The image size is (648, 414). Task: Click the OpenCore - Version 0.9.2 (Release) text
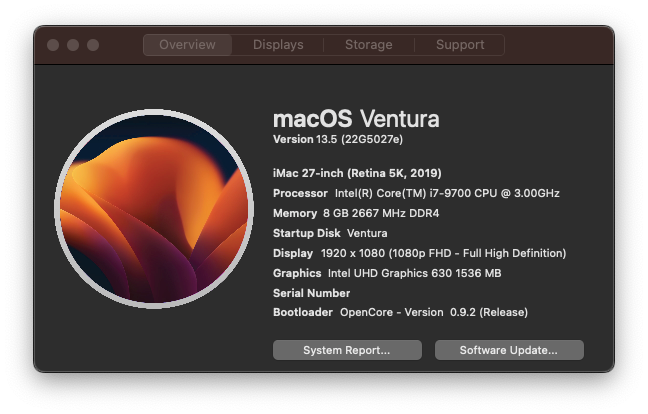434,312
